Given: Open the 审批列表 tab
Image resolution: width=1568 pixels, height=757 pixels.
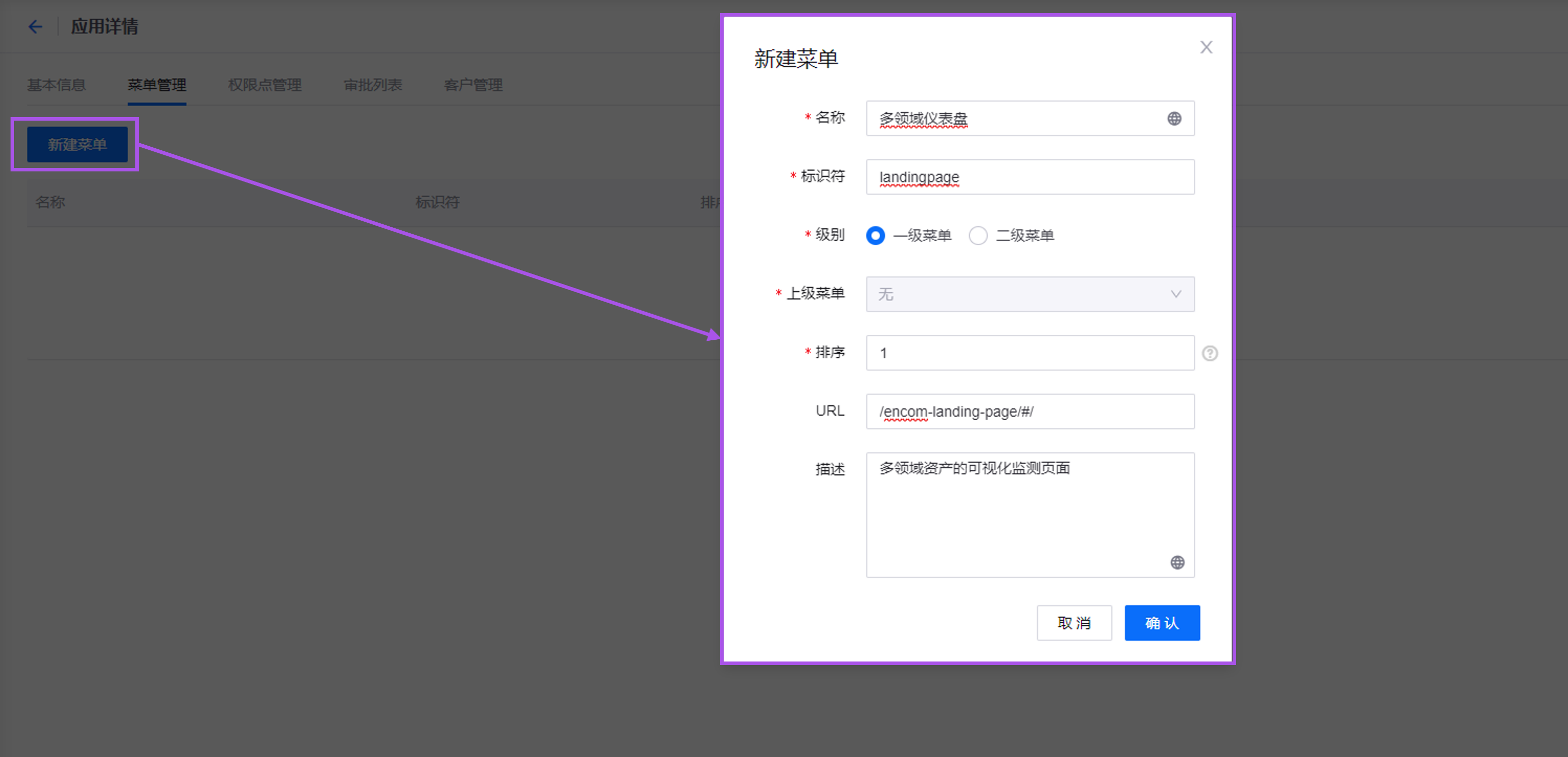Looking at the screenshot, I should coord(373,85).
